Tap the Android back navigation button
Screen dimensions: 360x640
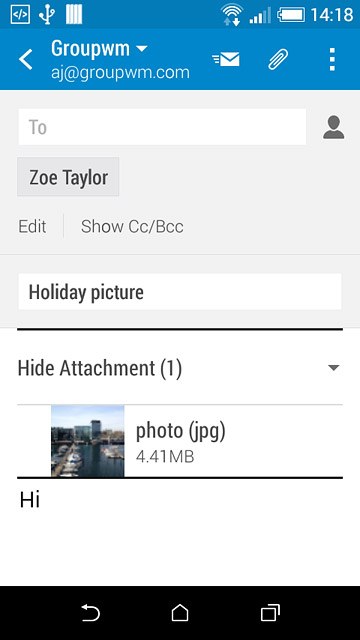tap(90, 613)
